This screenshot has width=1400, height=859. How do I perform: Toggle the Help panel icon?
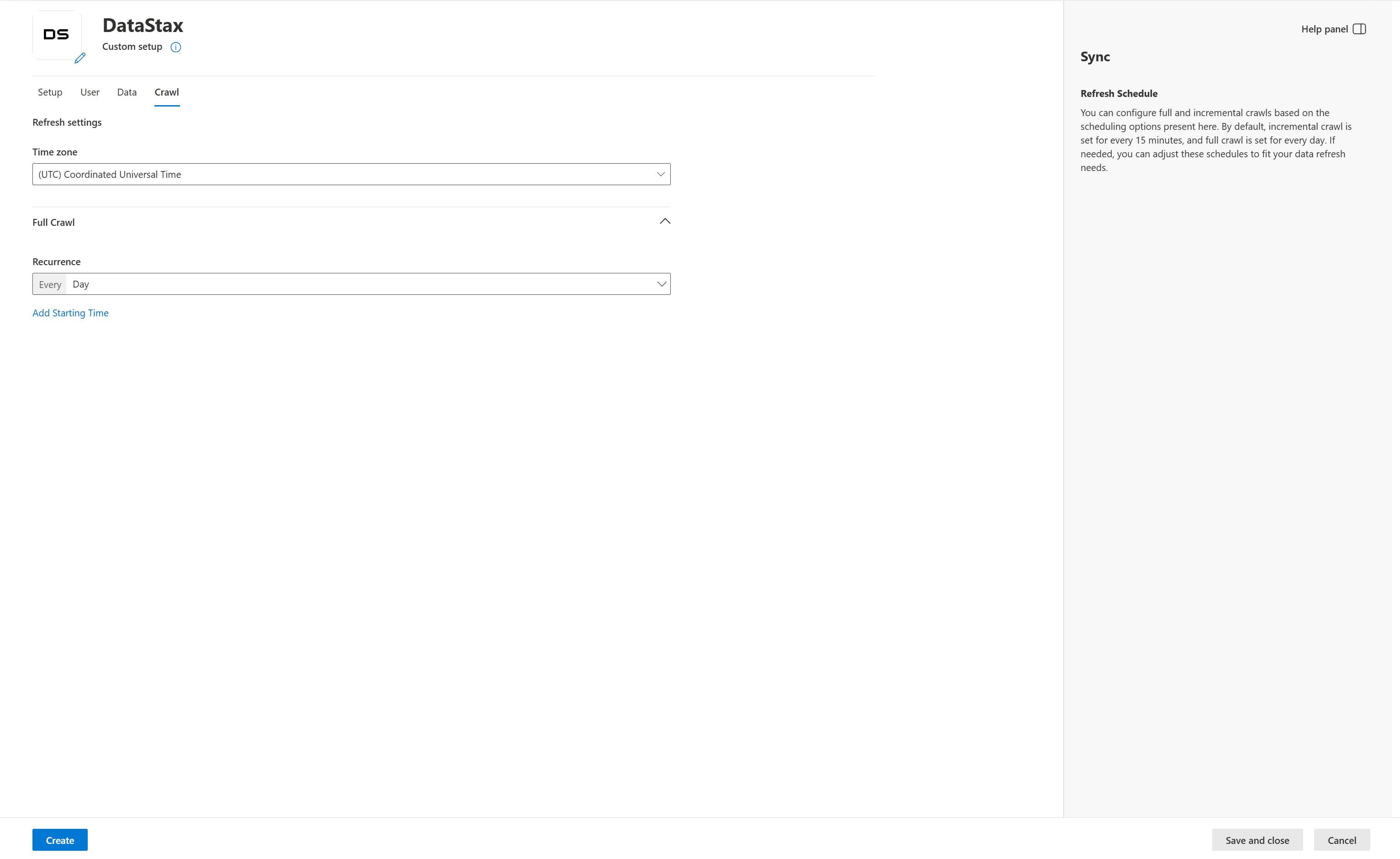(x=1359, y=29)
